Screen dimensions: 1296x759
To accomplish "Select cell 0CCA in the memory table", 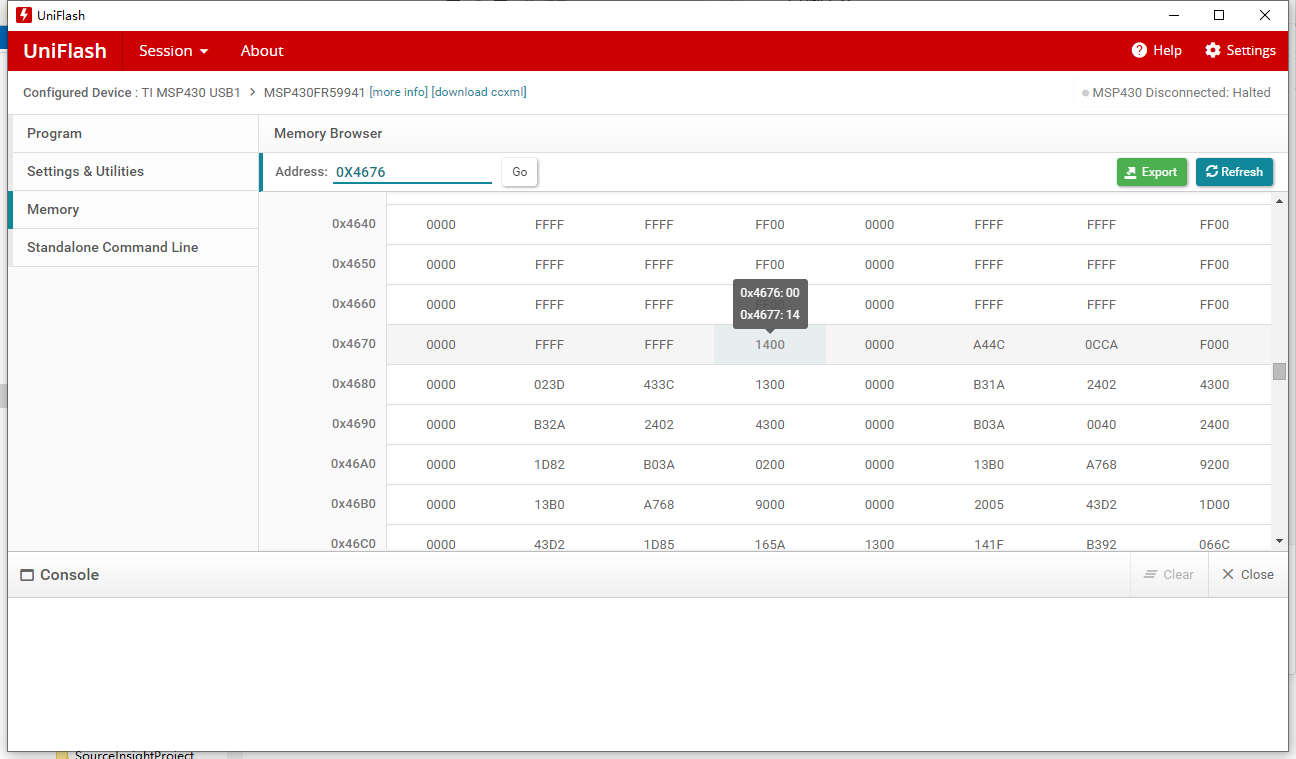I will tap(1101, 345).
